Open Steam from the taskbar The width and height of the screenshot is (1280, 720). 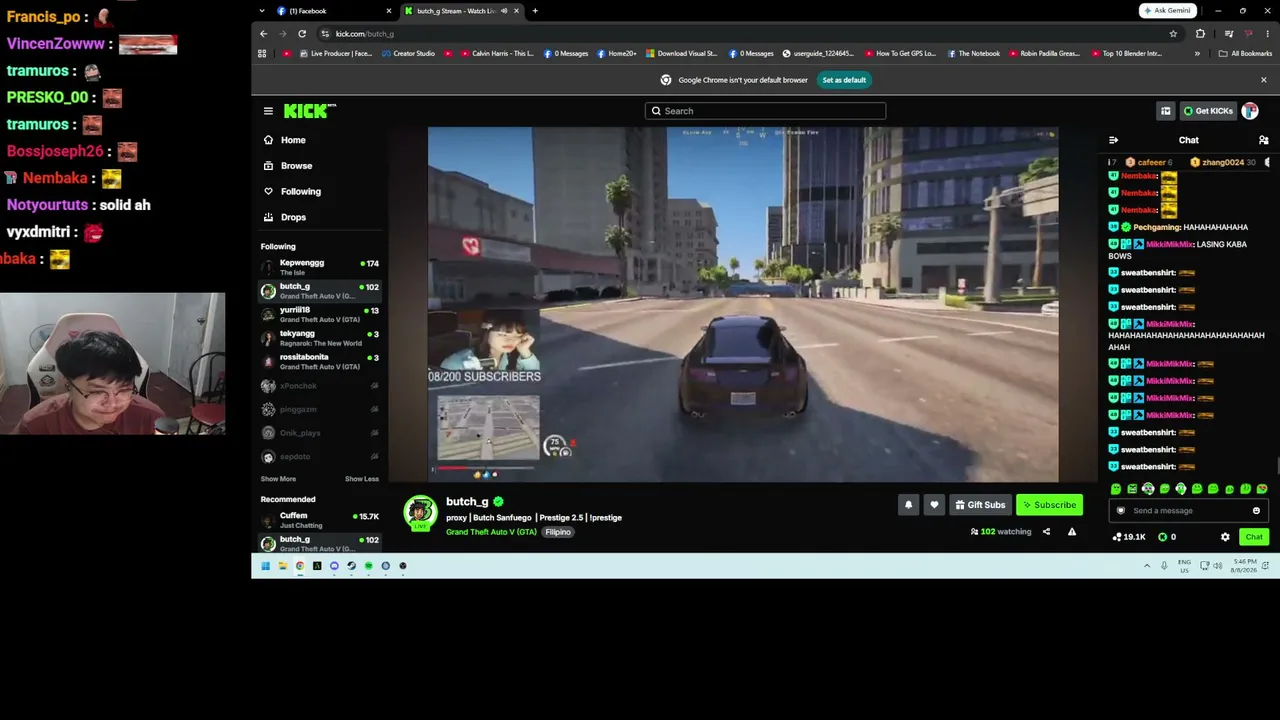click(351, 566)
